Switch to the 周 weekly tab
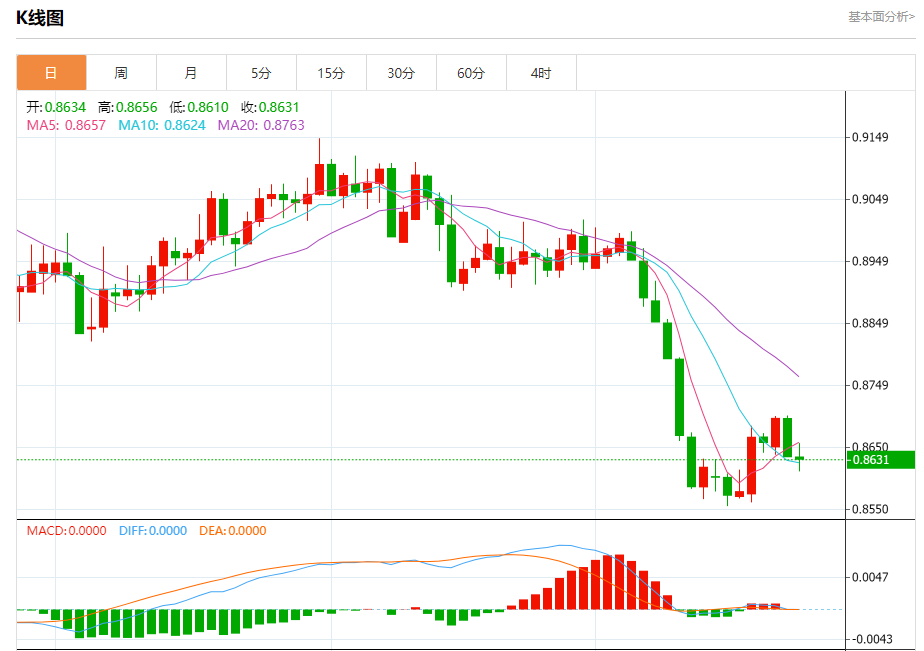 [121, 72]
